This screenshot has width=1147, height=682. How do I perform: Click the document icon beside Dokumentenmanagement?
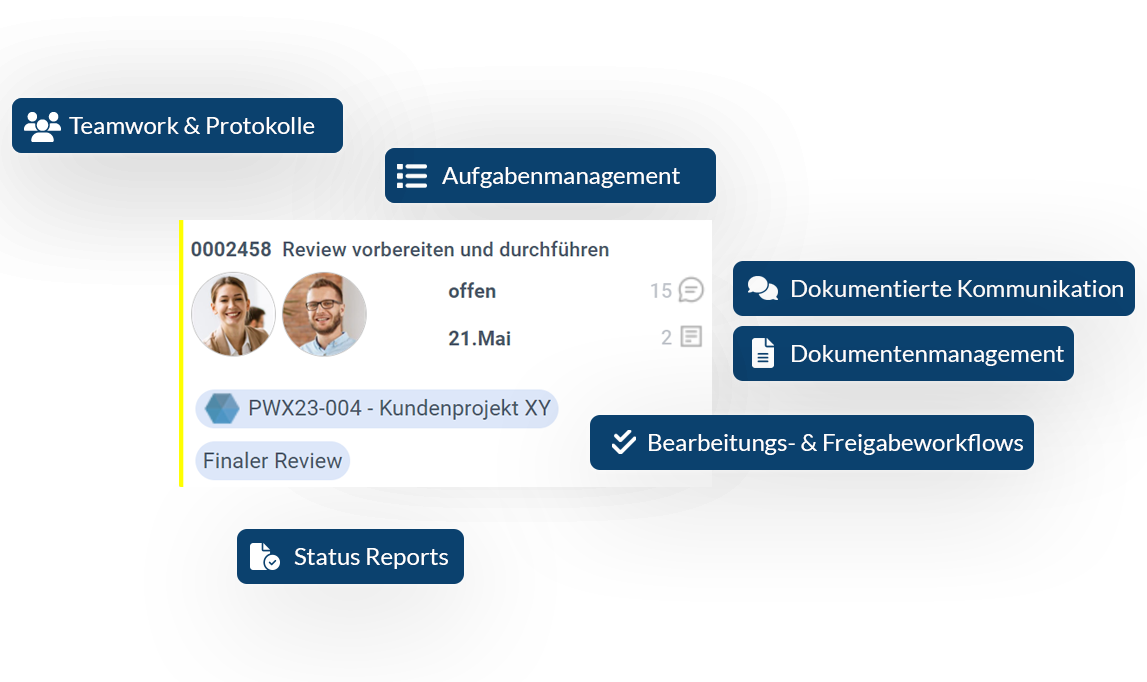pyautogui.click(x=763, y=353)
